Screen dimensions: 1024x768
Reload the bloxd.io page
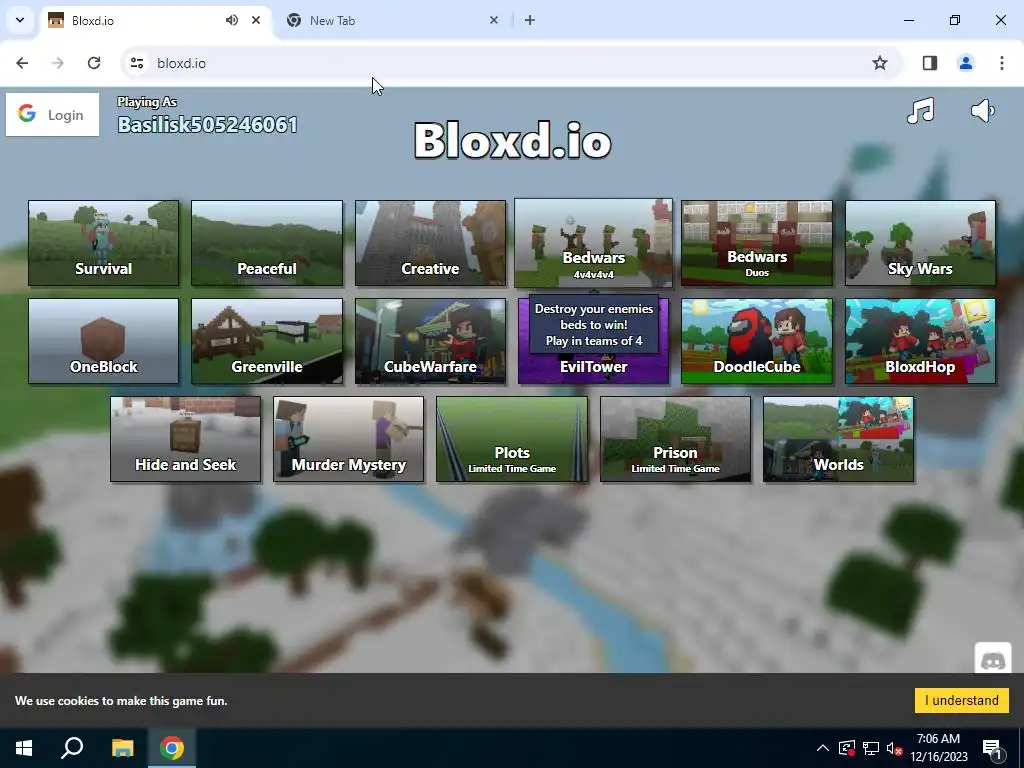pos(94,63)
